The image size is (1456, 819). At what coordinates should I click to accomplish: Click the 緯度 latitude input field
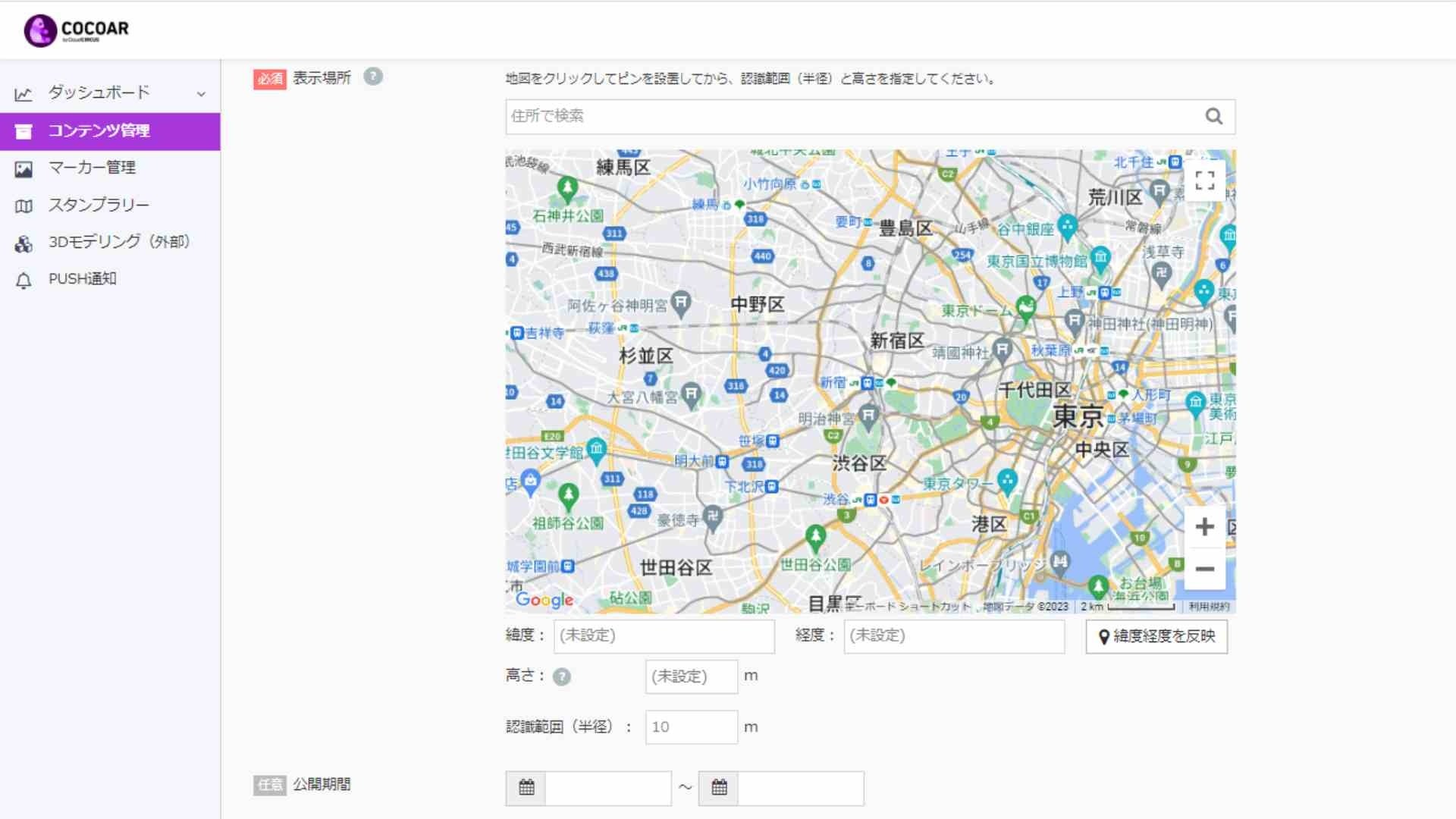point(664,635)
